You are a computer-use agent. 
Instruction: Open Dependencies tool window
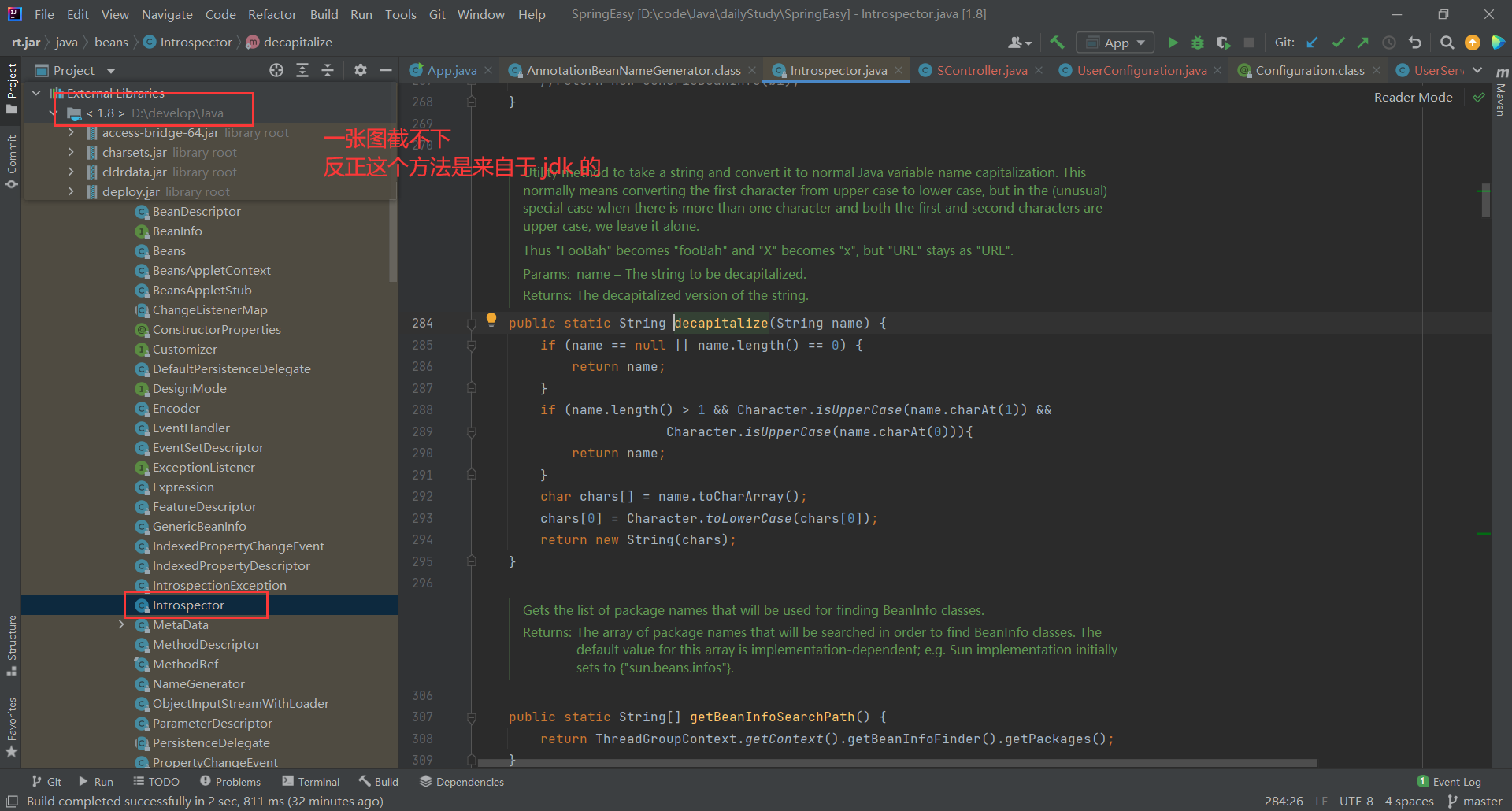(x=462, y=781)
